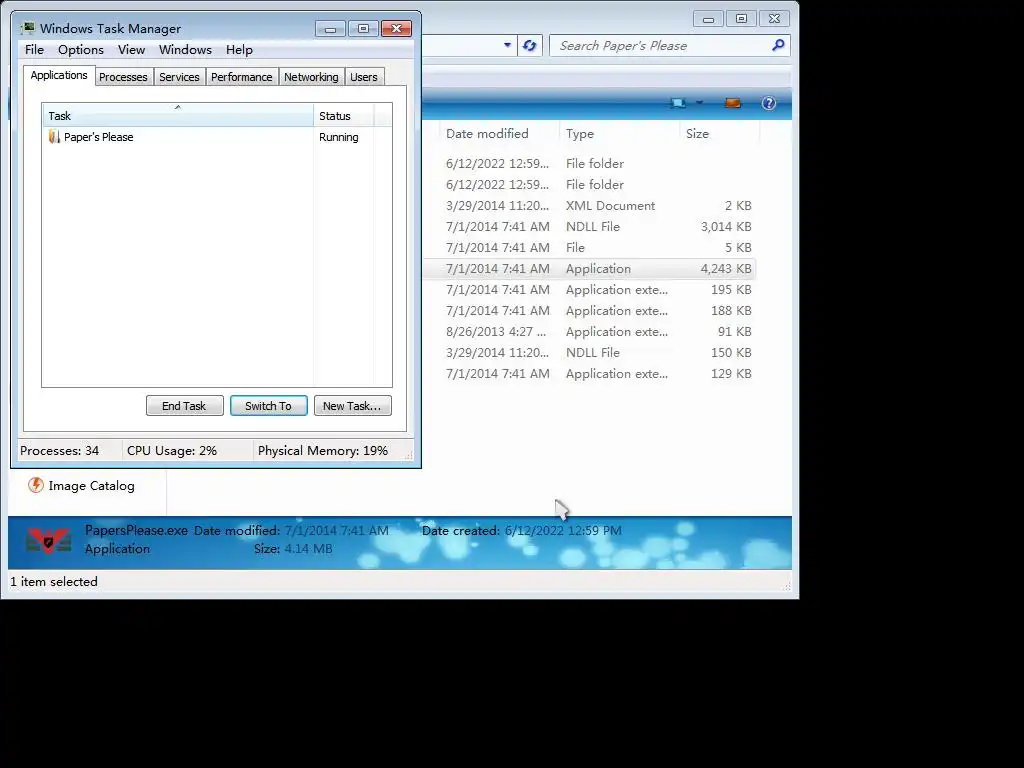Screen dimensions: 1024x768
Task: Select the Paper's Please task row
Action: [x=217, y=137]
